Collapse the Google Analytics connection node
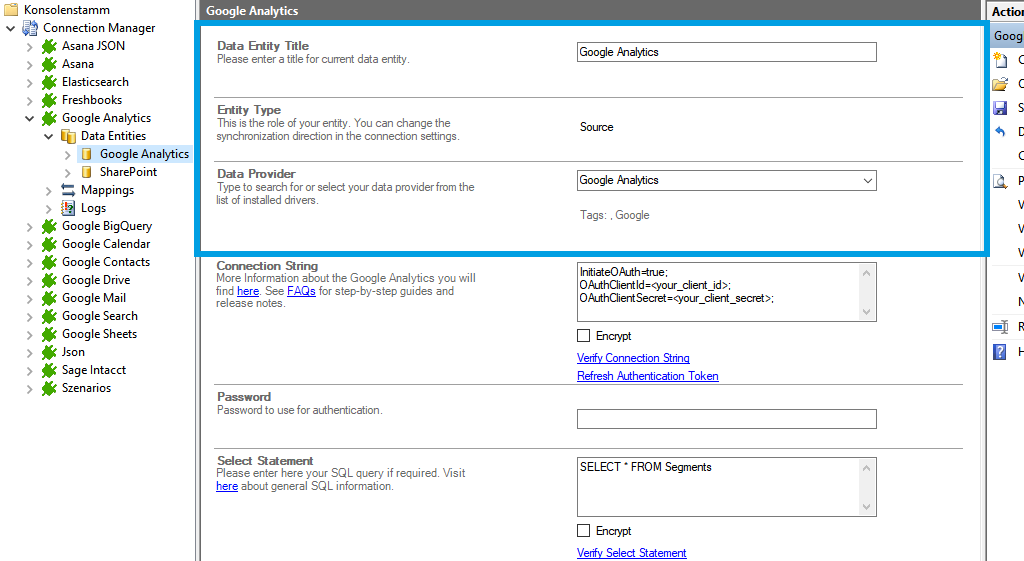Screen dimensions: 1024x561 [x=29, y=118]
